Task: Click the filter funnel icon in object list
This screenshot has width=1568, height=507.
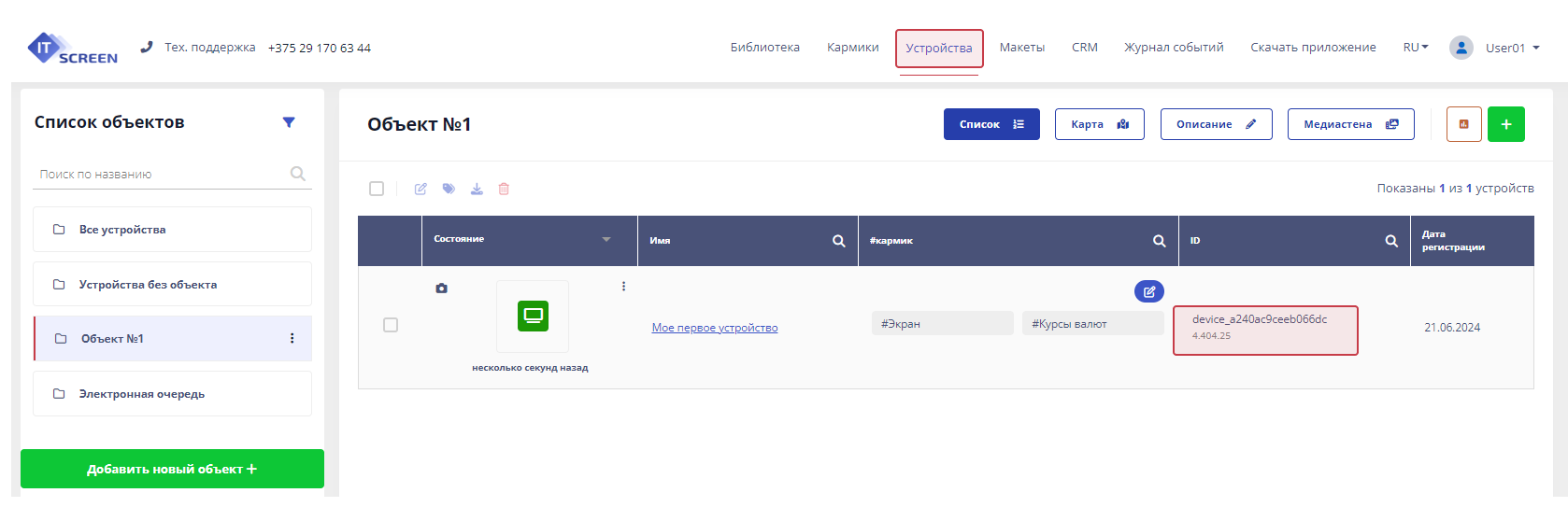Action: (x=289, y=122)
